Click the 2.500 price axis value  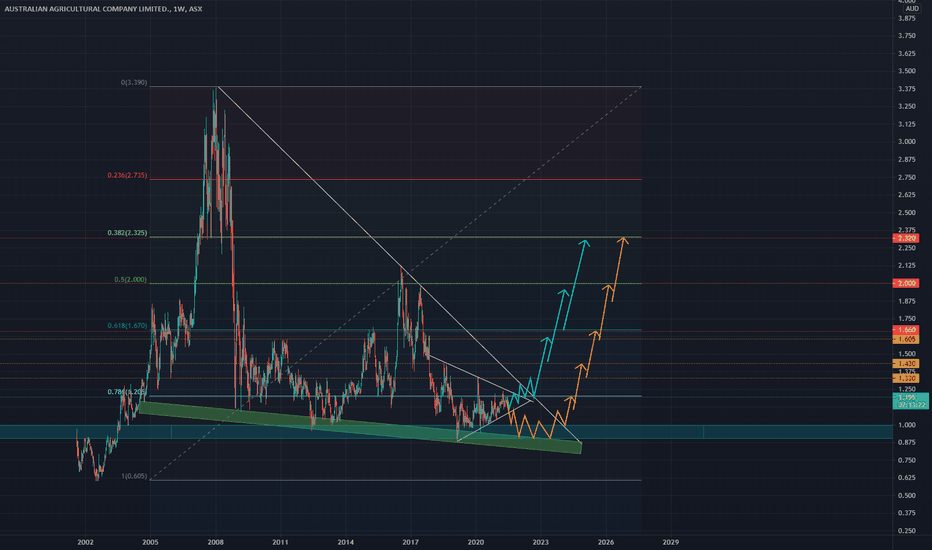906,213
